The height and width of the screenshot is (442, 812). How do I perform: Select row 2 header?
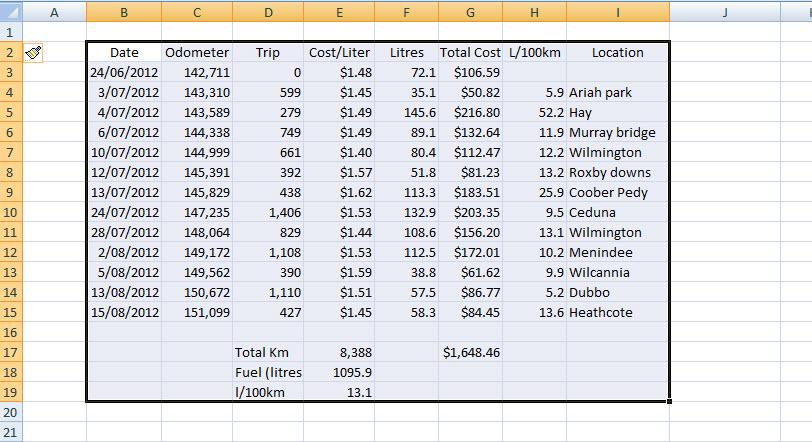coord(11,53)
